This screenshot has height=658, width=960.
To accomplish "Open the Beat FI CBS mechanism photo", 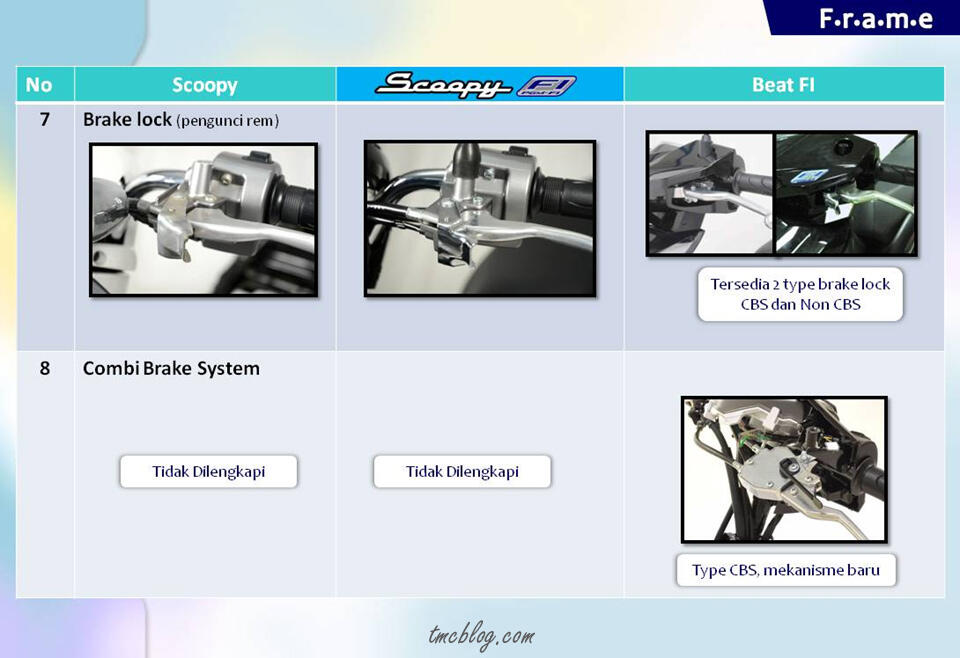I will coord(784,469).
